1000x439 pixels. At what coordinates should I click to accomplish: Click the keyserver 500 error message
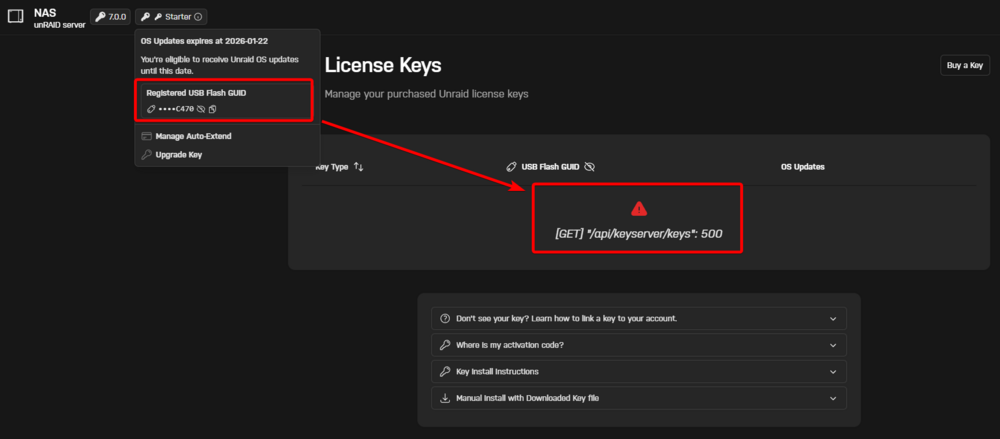click(638, 234)
